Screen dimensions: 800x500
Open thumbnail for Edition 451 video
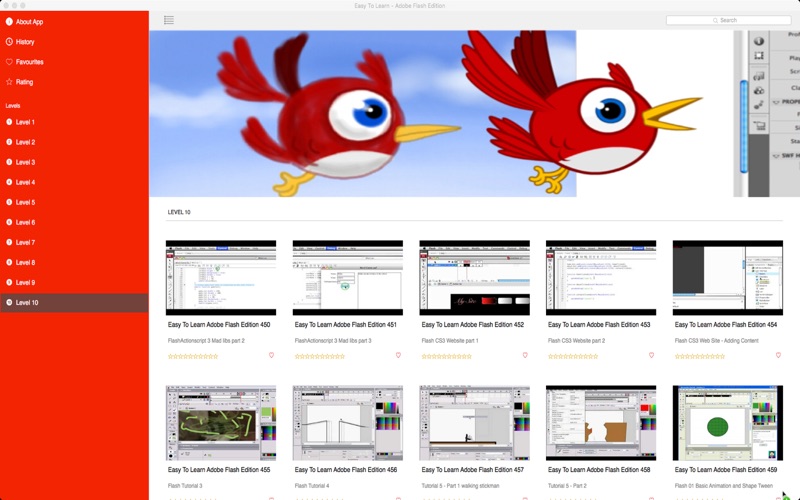point(347,278)
